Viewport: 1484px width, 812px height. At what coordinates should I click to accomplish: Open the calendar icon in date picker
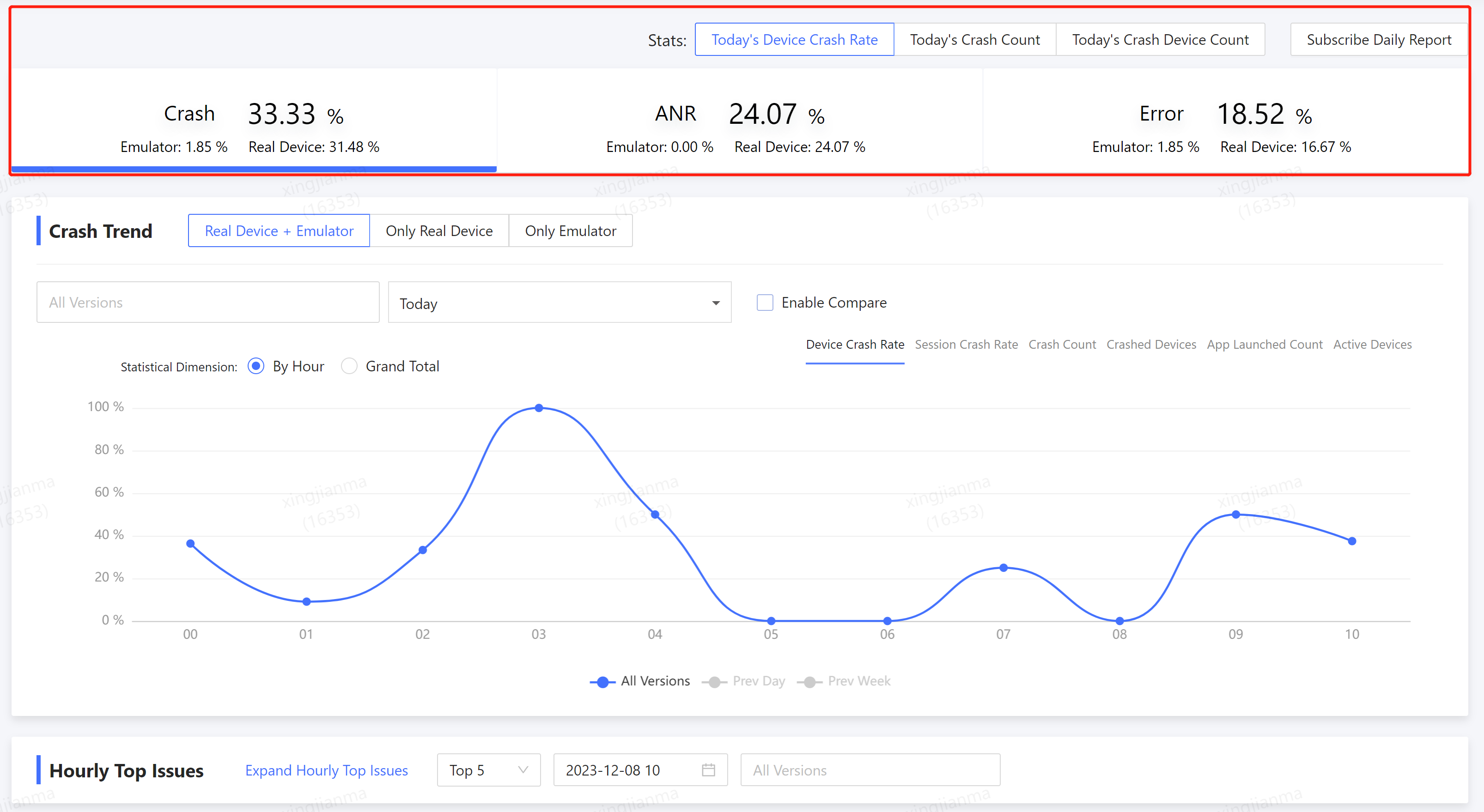click(709, 770)
